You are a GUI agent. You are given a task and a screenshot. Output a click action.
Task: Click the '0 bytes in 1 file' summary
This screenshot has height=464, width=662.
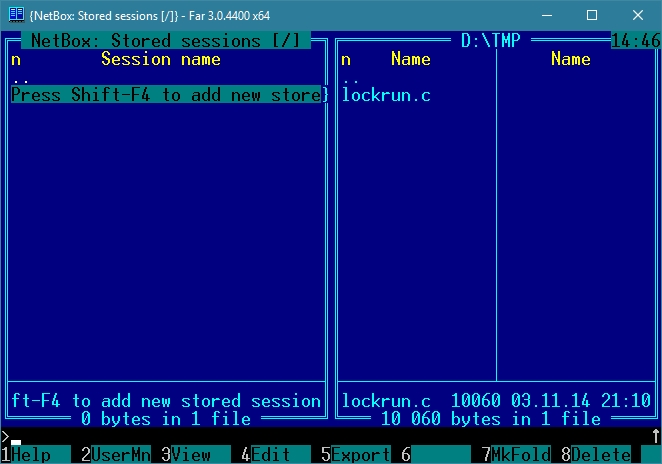[166, 419]
